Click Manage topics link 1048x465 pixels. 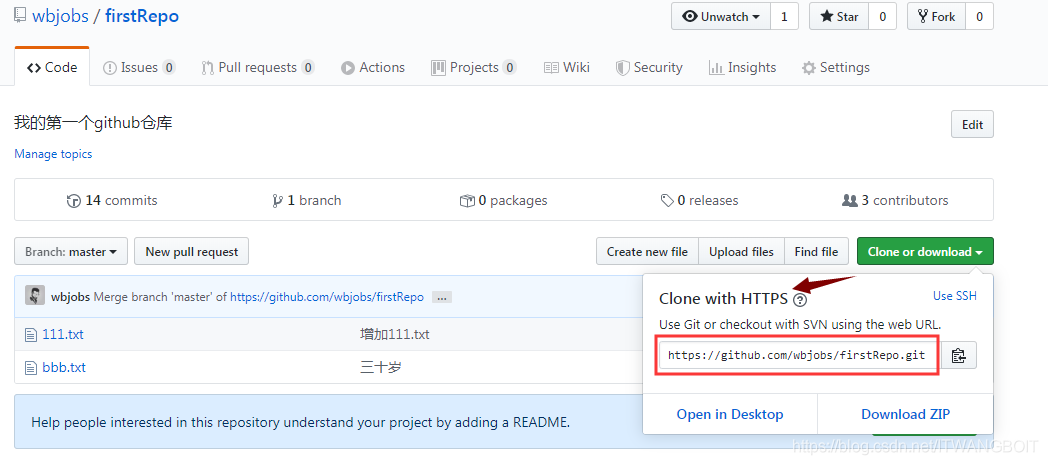click(53, 154)
